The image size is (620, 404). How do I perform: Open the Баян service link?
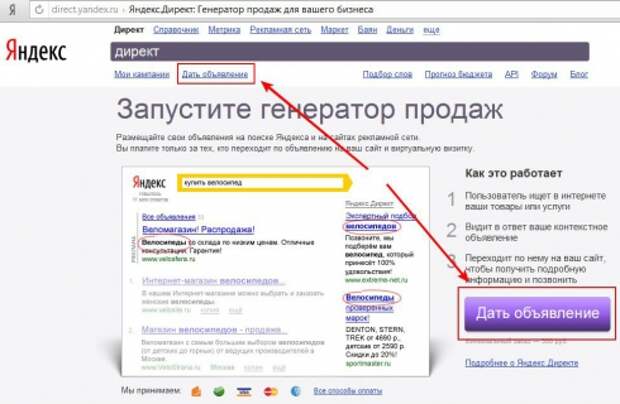tap(367, 30)
